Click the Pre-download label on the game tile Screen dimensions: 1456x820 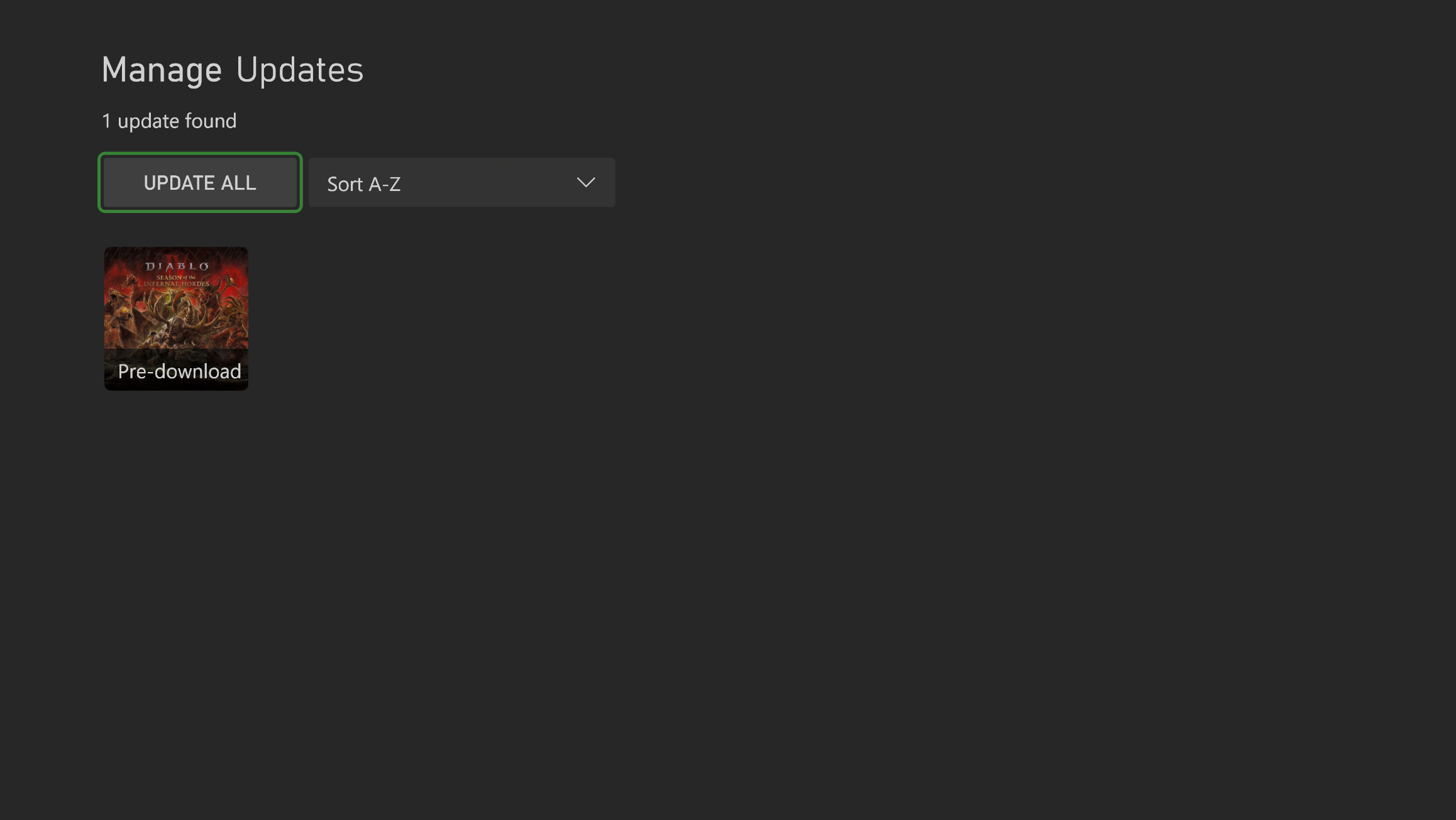coord(179,371)
